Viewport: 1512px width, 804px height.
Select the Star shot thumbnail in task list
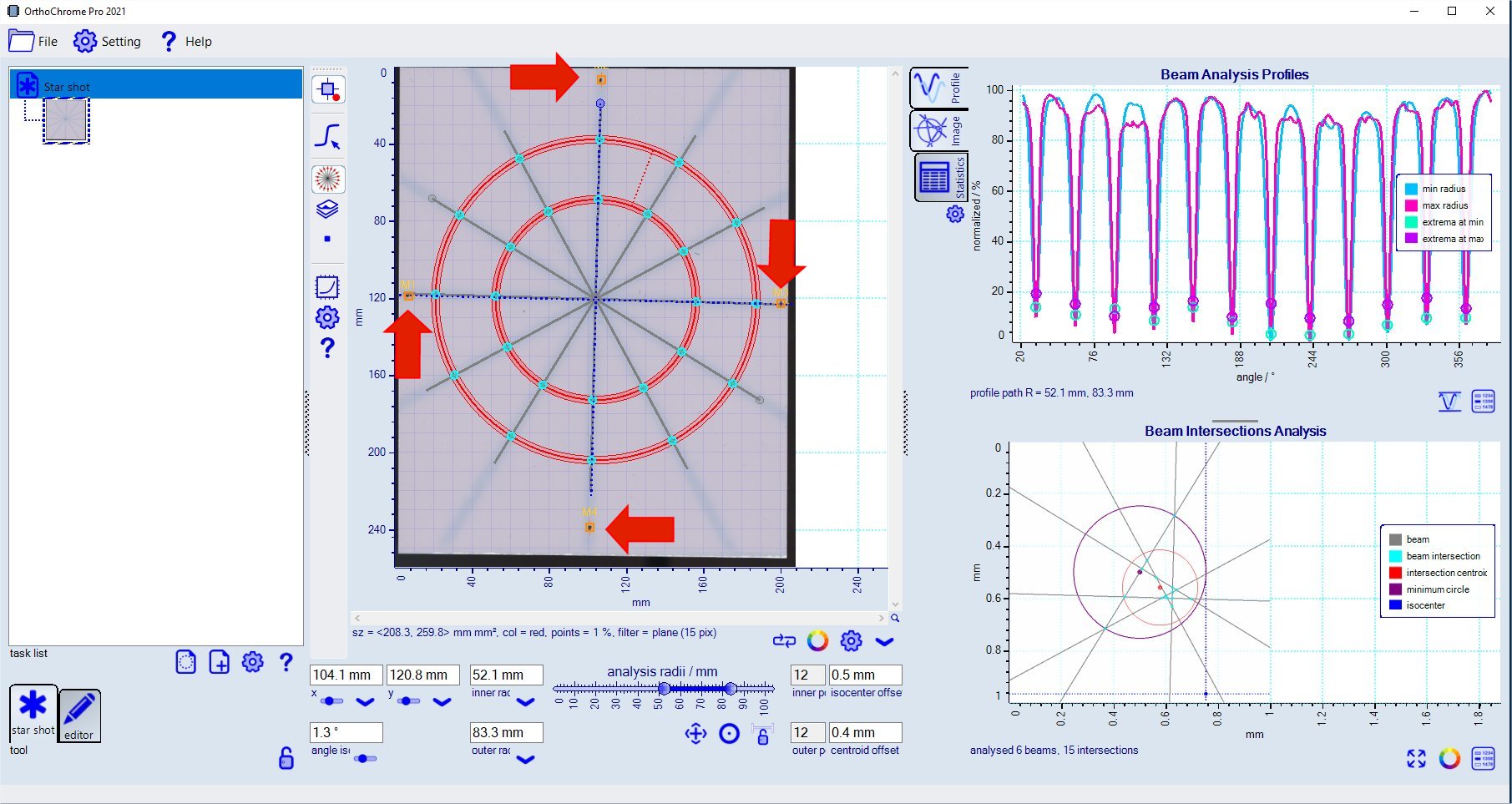[x=66, y=120]
